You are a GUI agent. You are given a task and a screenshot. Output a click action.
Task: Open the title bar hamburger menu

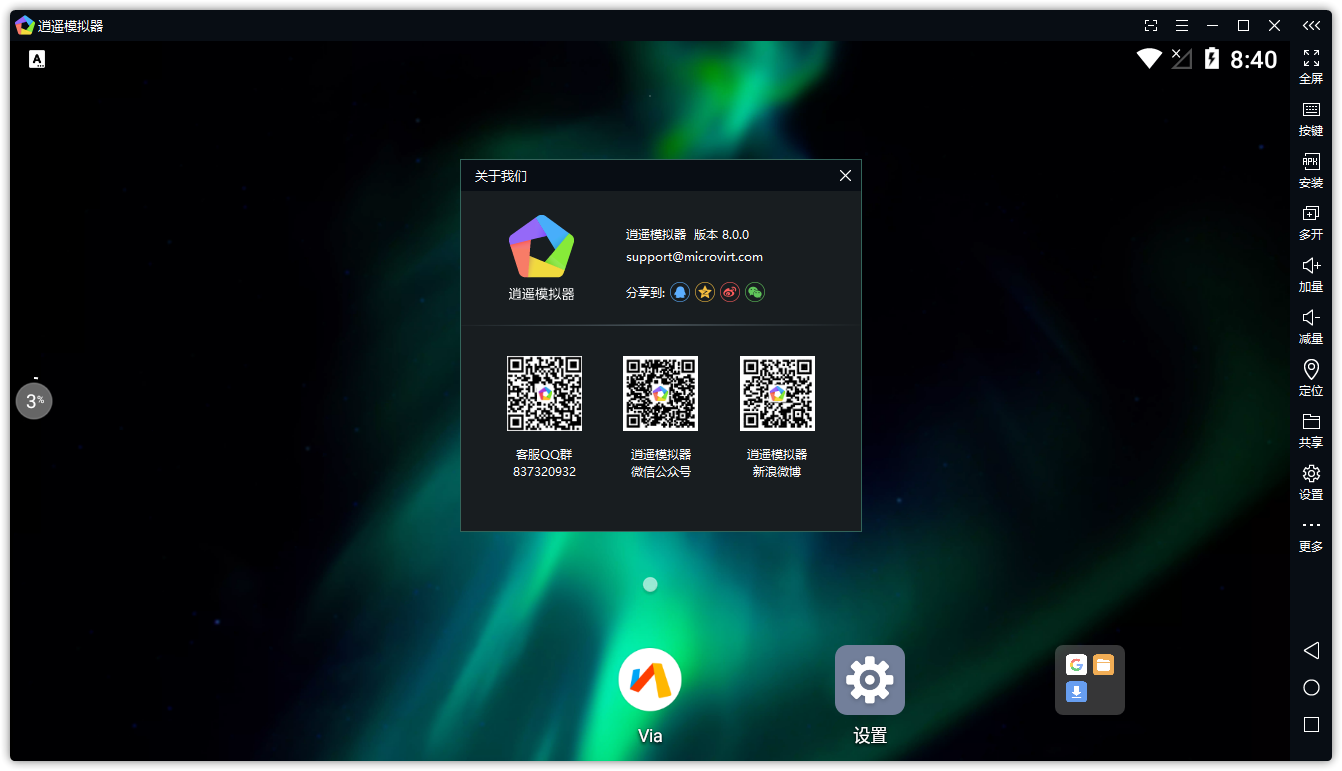point(1182,26)
